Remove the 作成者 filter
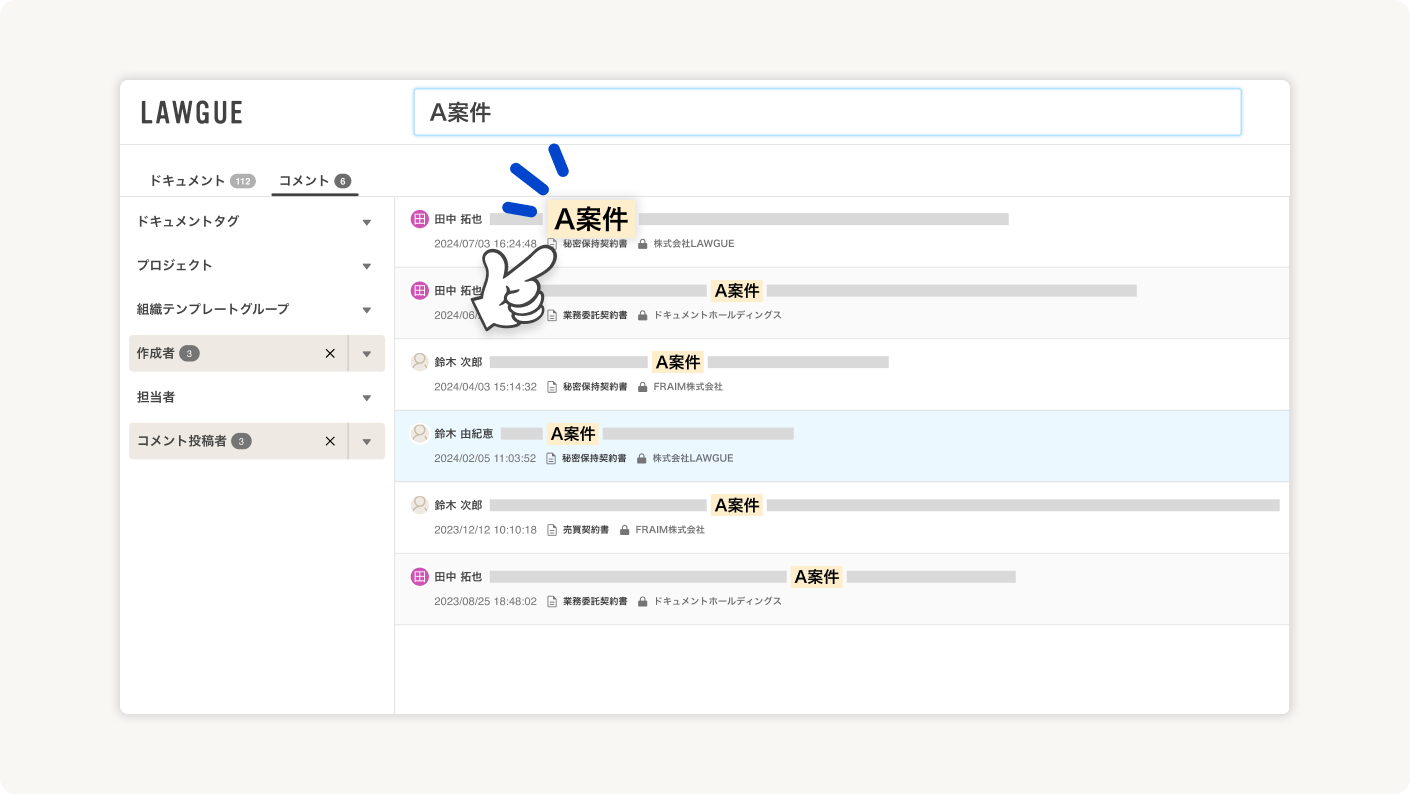1410x794 pixels. [330, 353]
